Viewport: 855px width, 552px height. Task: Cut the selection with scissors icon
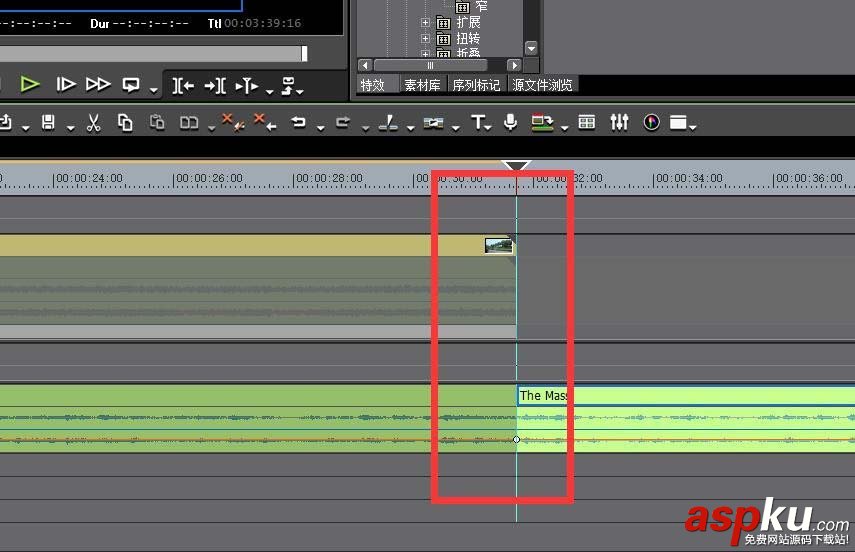94,123
